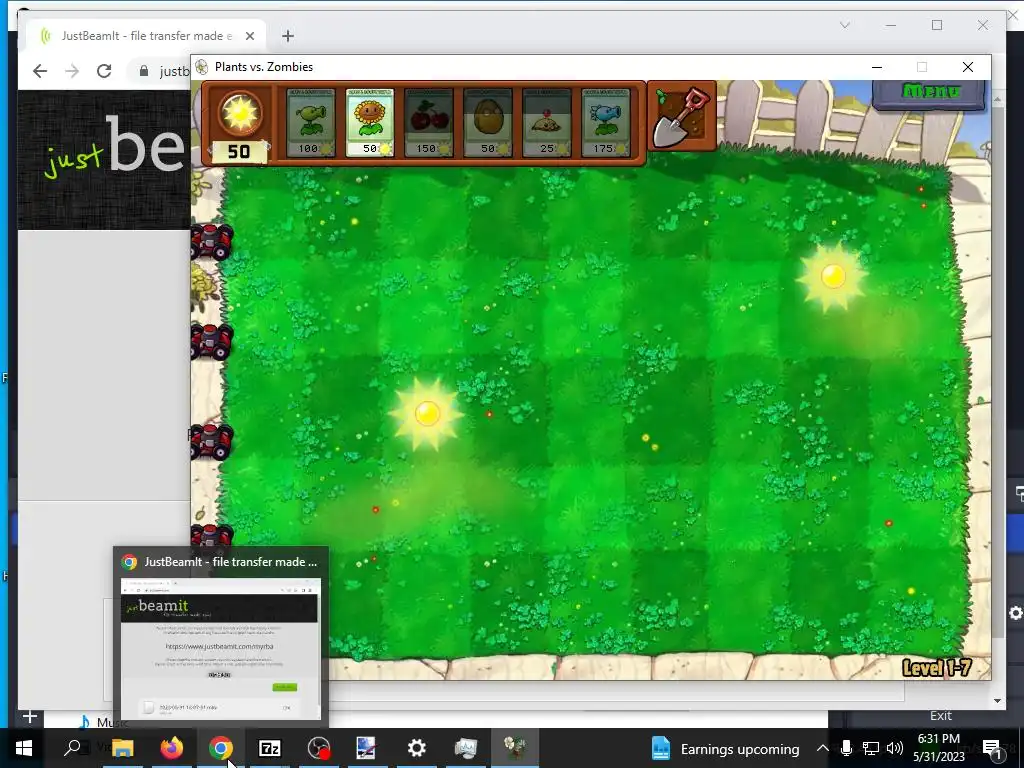Select the Snow Pea seed packet

tap(606, 123)
